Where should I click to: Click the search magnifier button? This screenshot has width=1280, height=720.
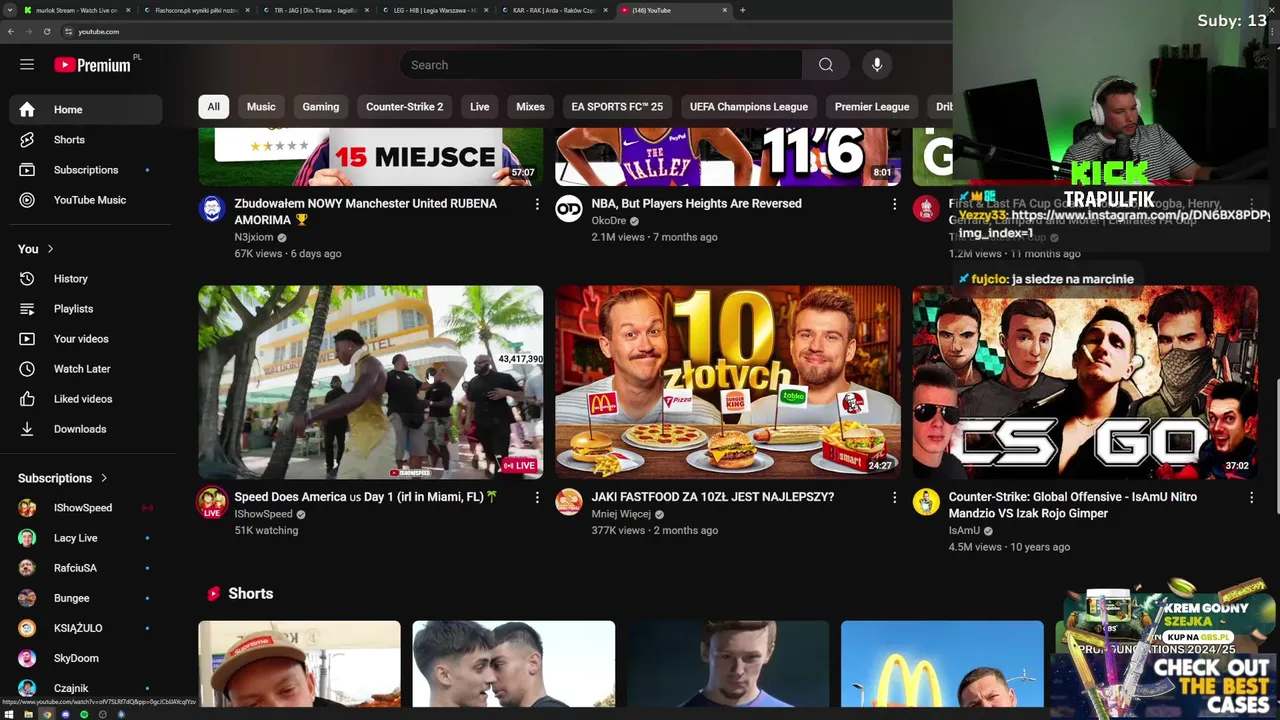[x=826, y=65]
